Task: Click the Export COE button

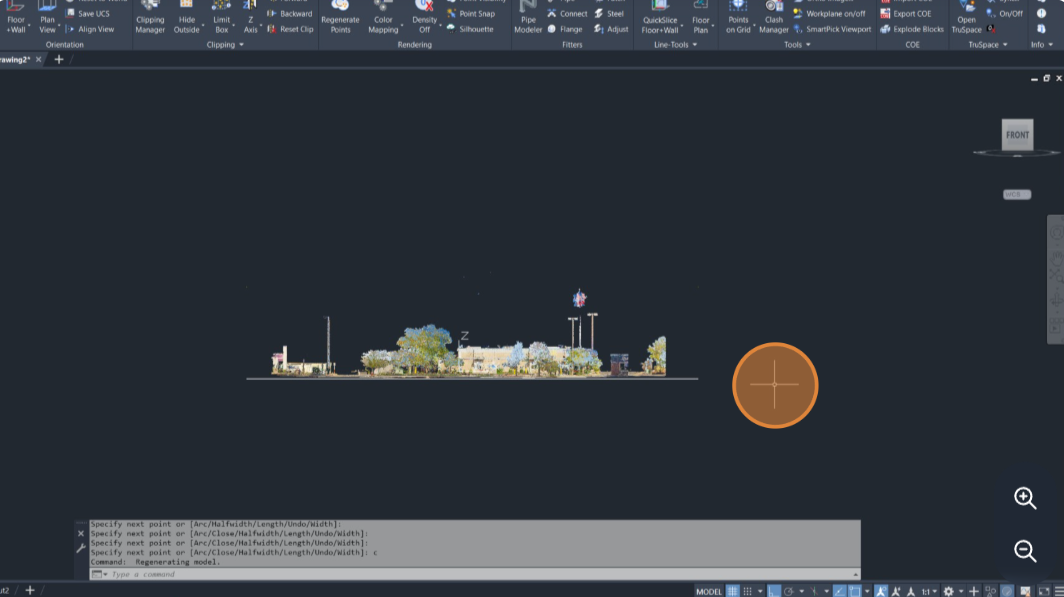Action: [x=905, y=14]
